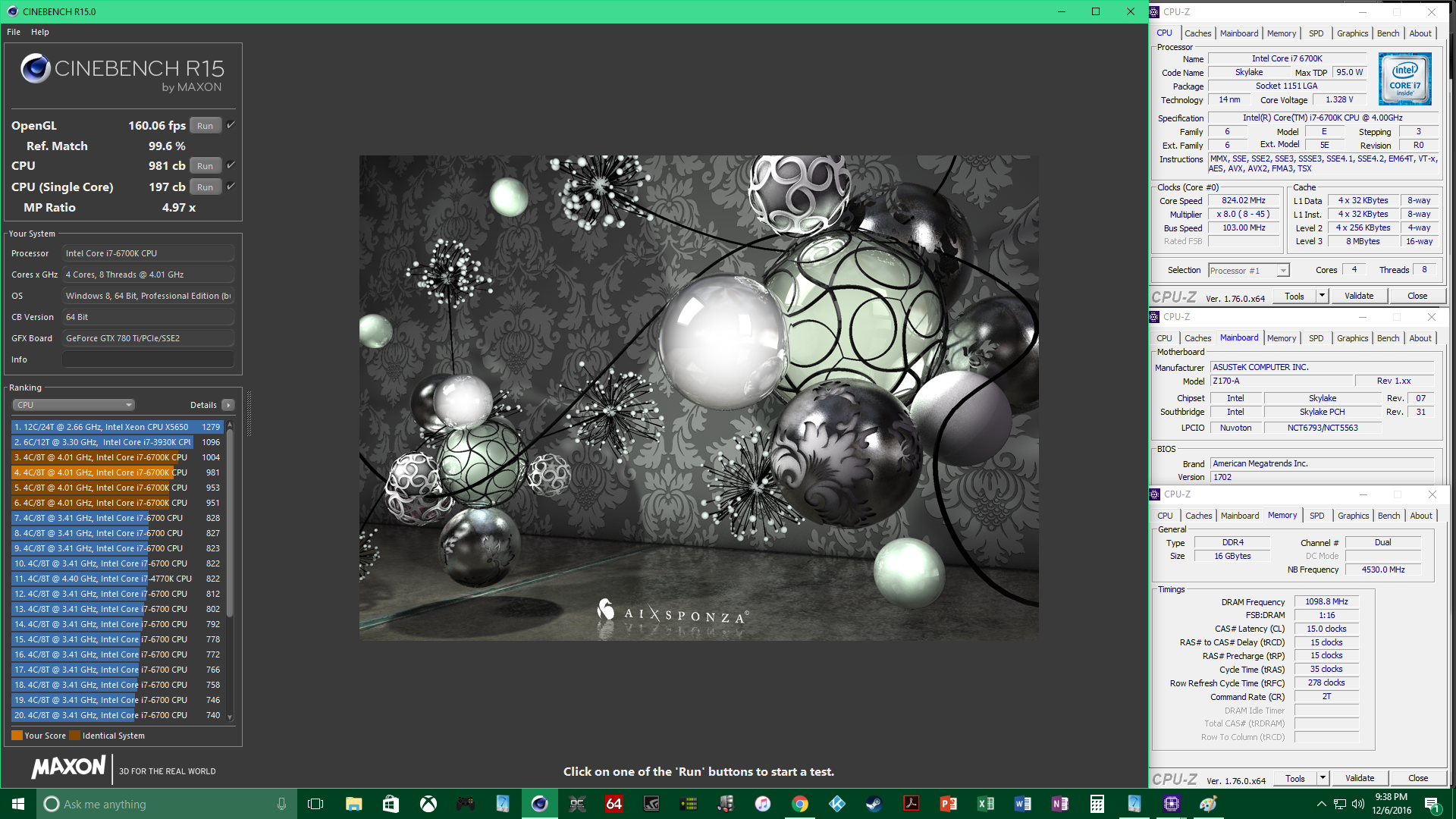Open Kodi from the taskbar

(837, 804)
